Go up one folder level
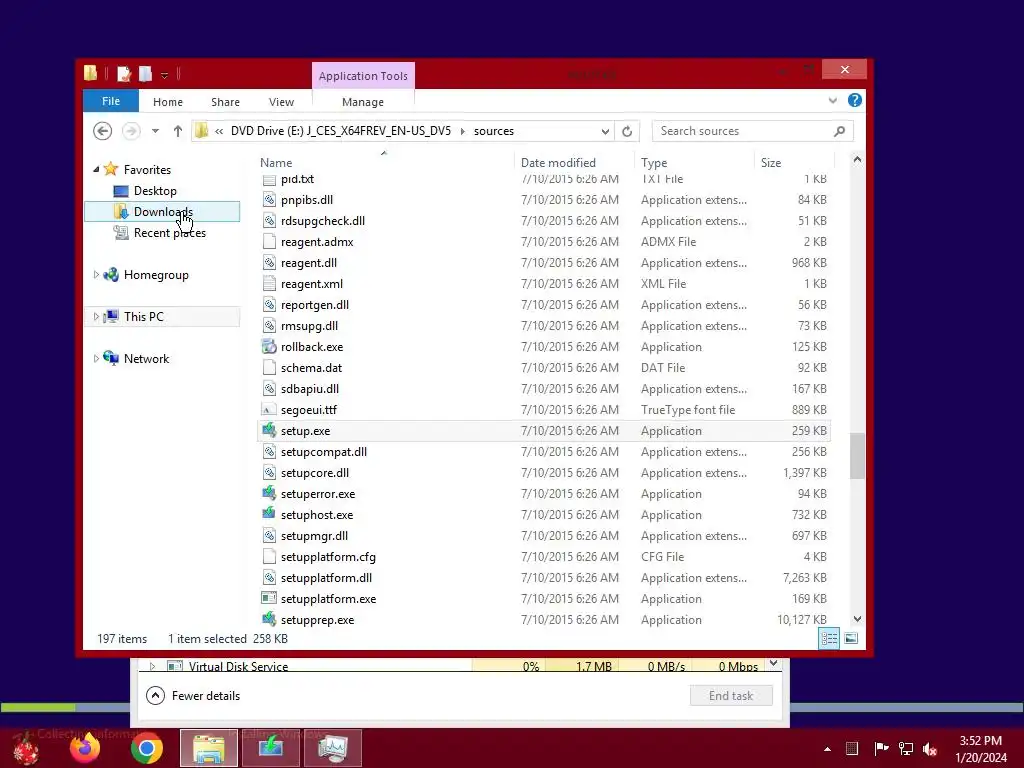This screenshot has width=1024, height=768. click(x=178, y=131)
